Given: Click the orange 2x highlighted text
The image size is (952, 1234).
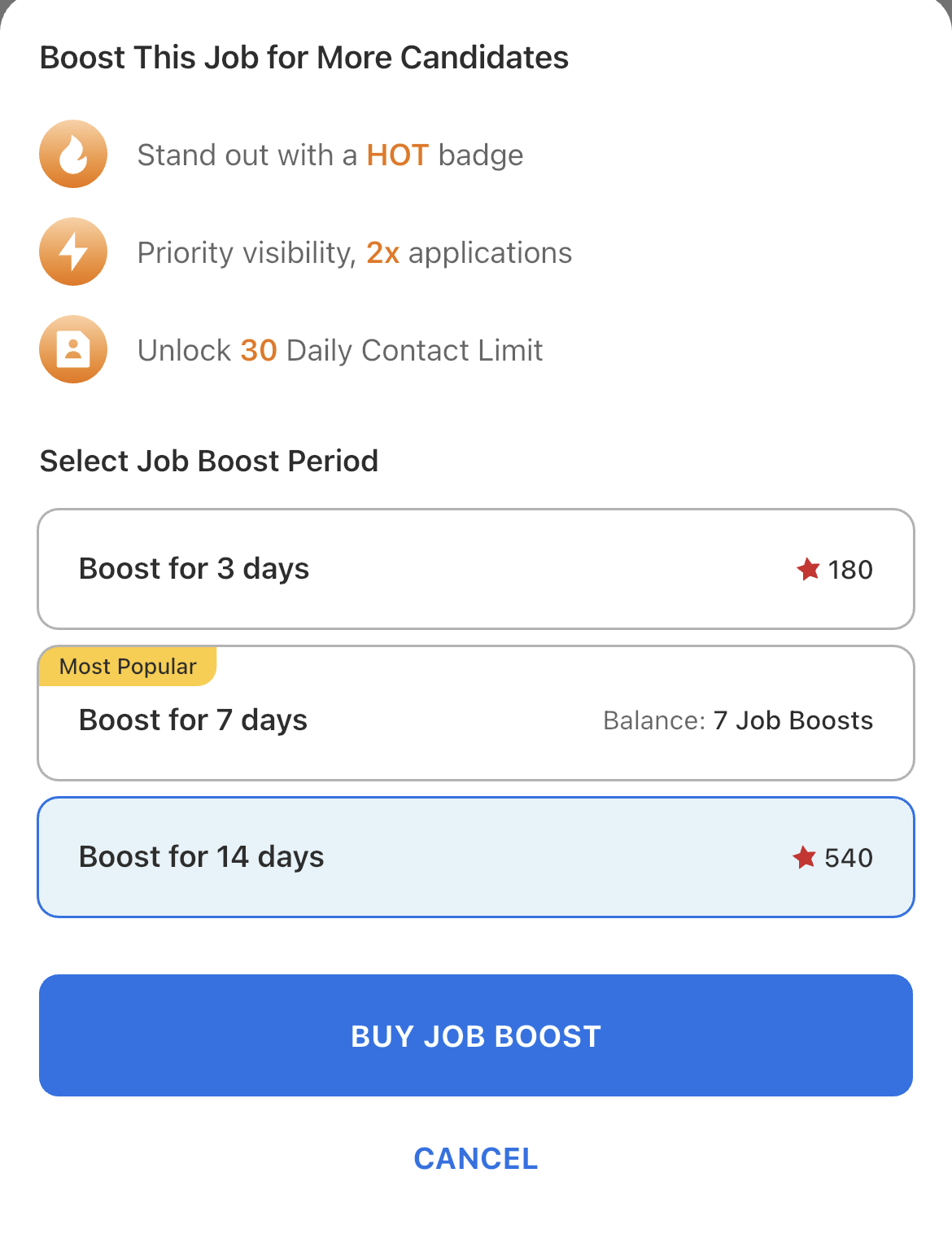Looking at the screenshot, I should point(382,253).
